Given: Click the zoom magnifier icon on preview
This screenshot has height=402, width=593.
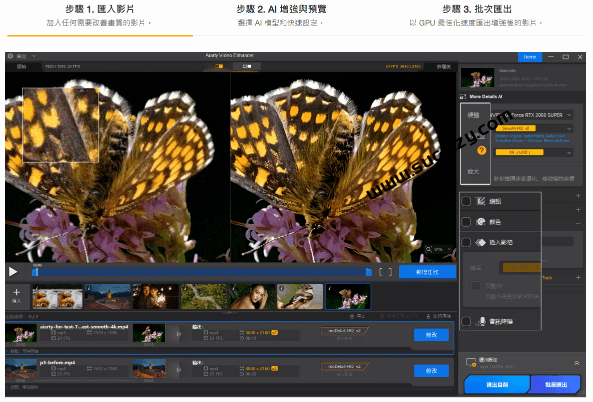Looking at the screenshot, I should (428, 249).
